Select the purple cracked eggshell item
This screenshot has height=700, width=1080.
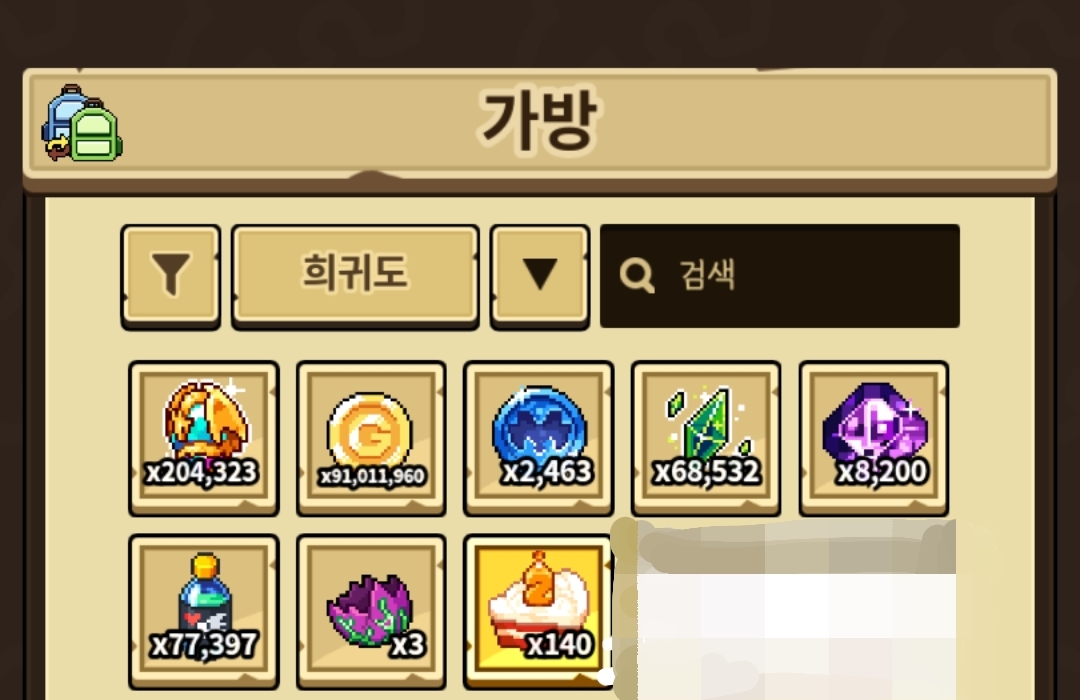pyautogui.click(x=371, y=612)
